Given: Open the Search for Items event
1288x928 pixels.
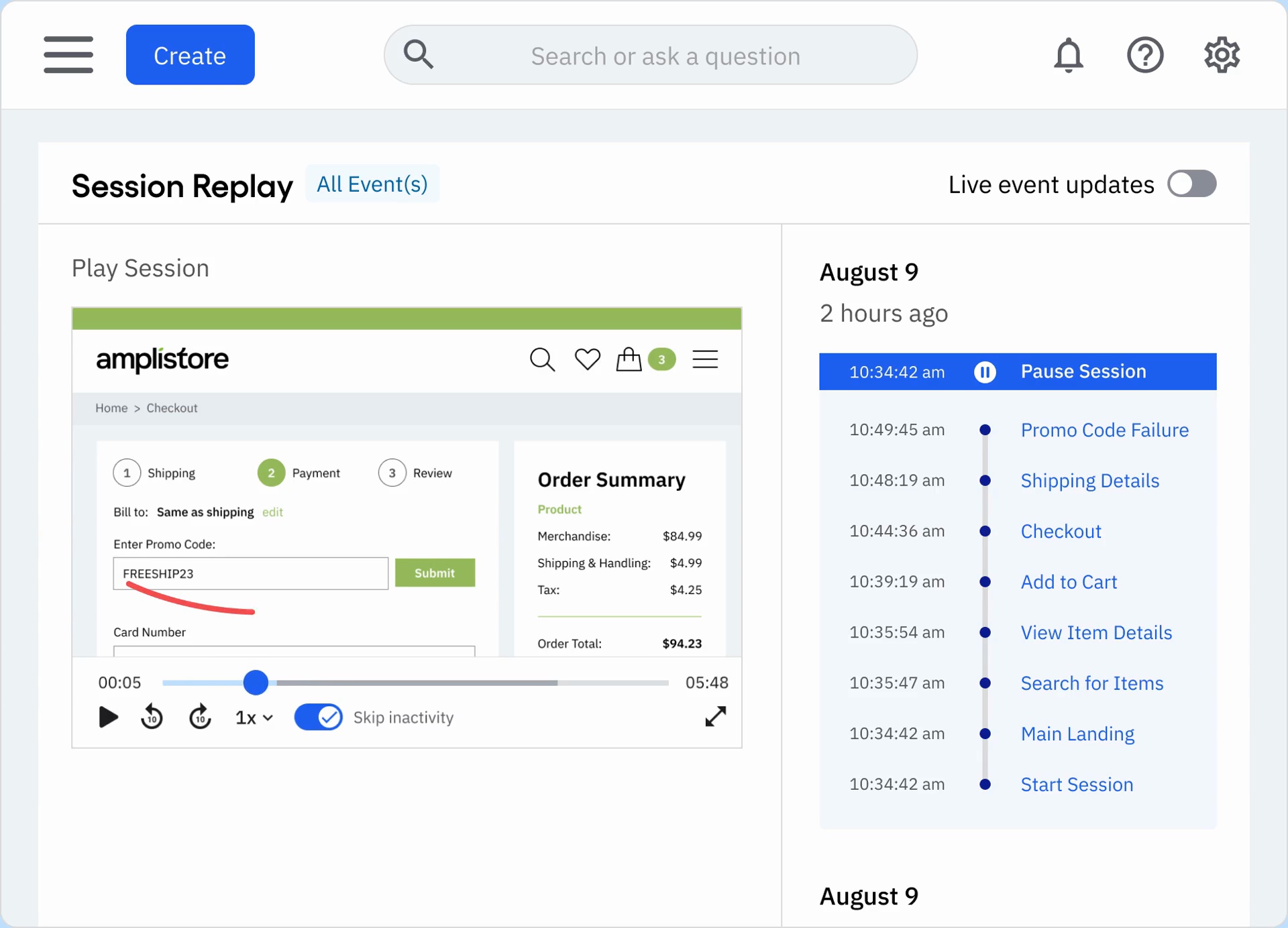Looking at the screenshot, I should click(1091, 683).
